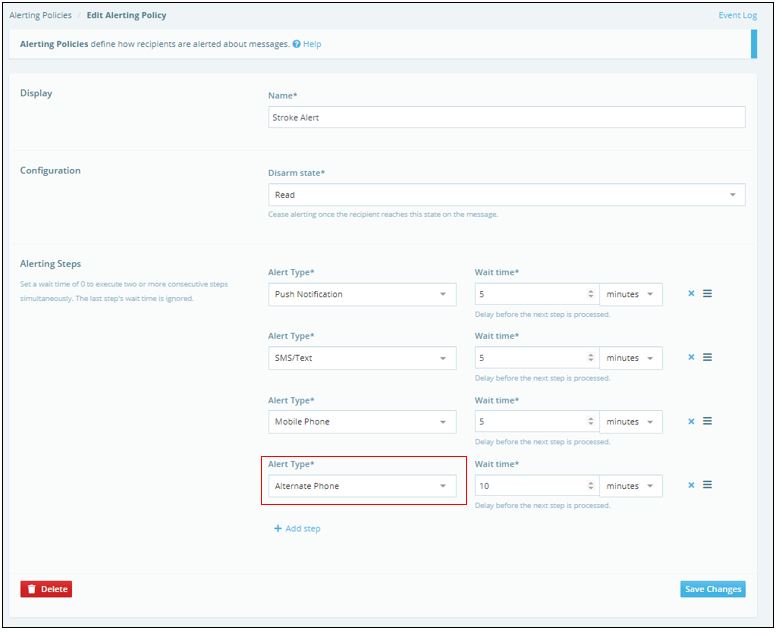Click the reorder handle for Alternate Phone step
This screenshot has width=778, height=633.
point(707,486)
